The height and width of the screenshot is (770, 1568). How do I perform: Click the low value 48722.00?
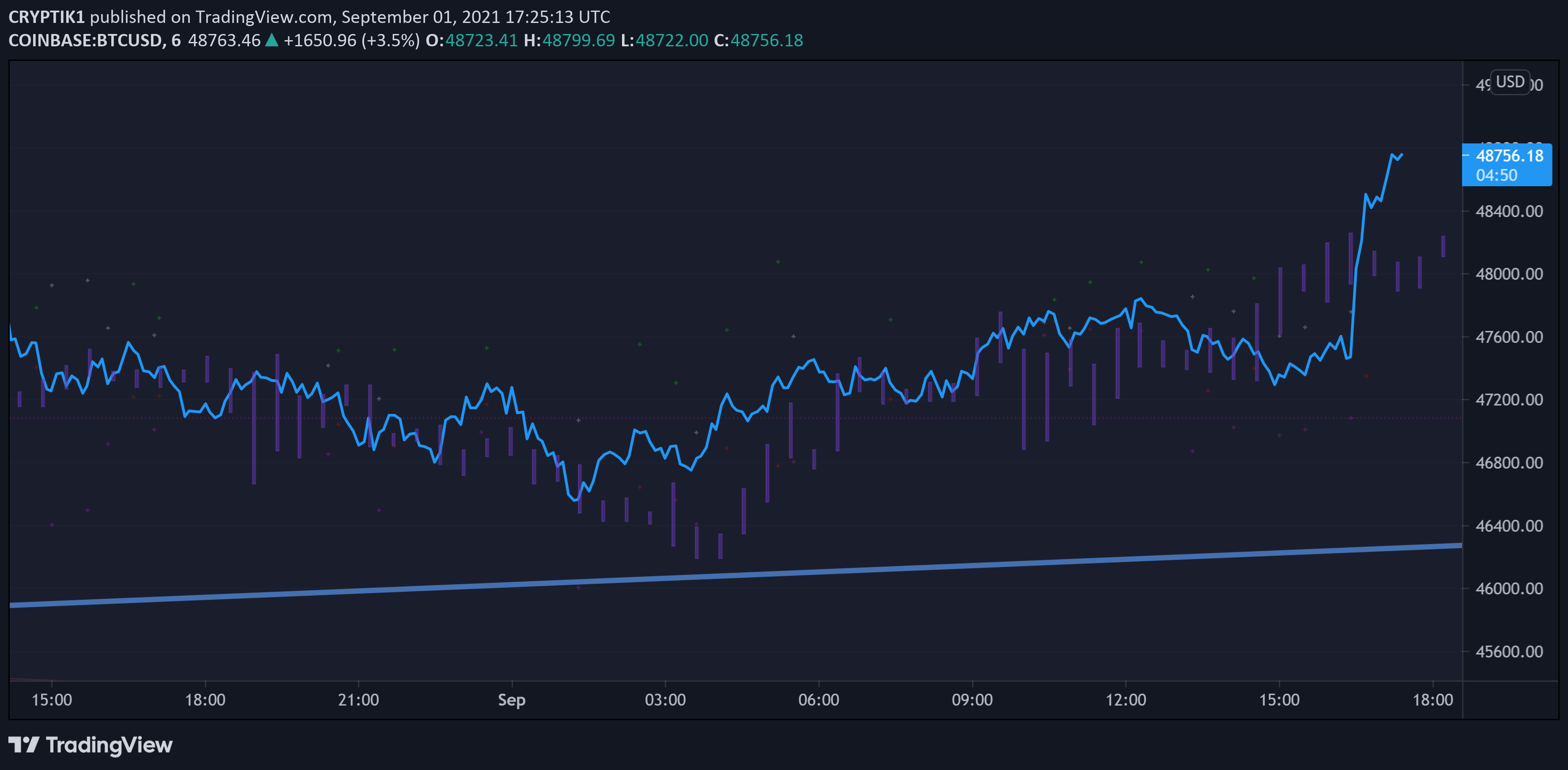tap(672, 40)
